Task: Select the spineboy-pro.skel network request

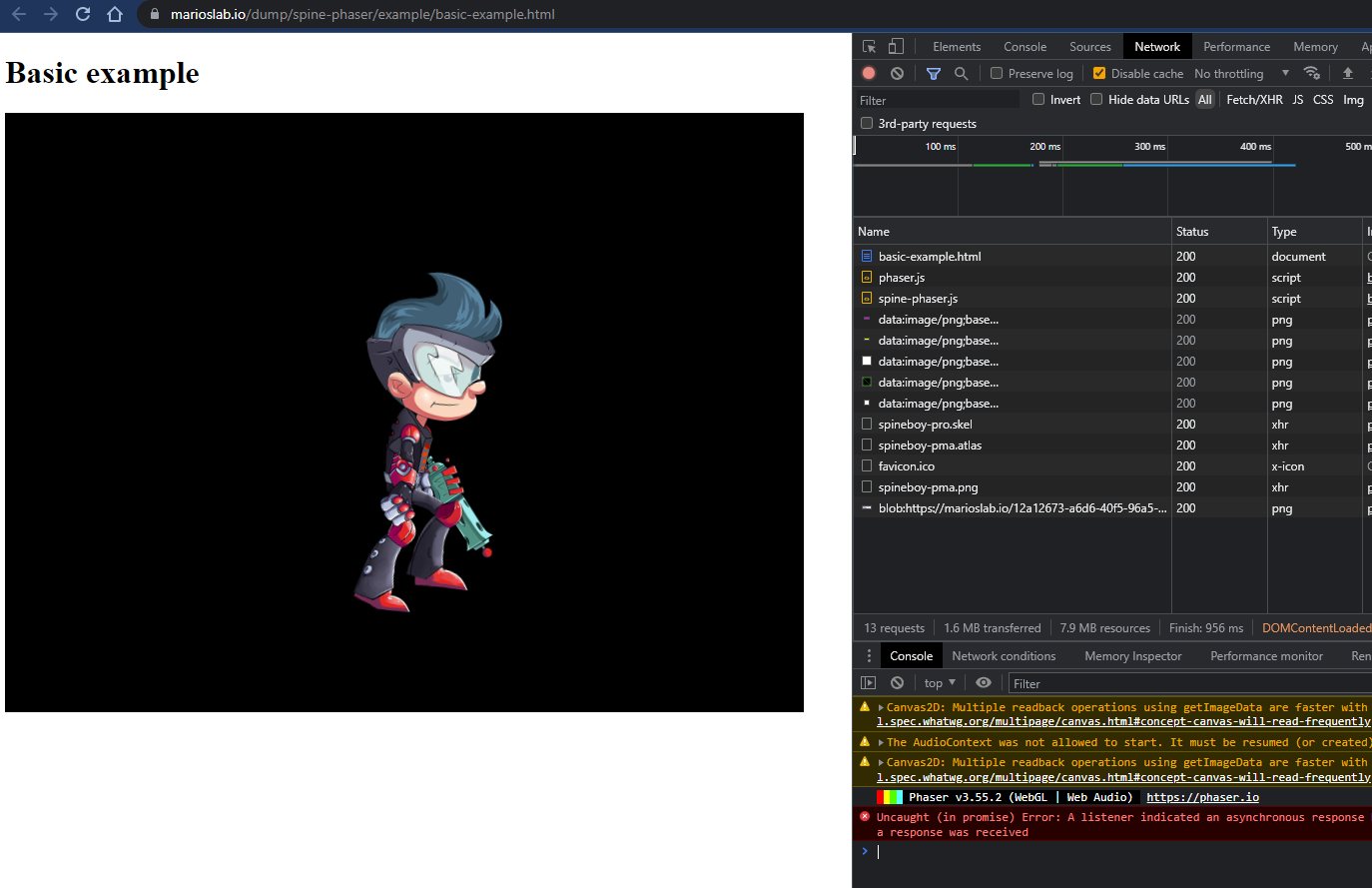Action: click(925, 424)
